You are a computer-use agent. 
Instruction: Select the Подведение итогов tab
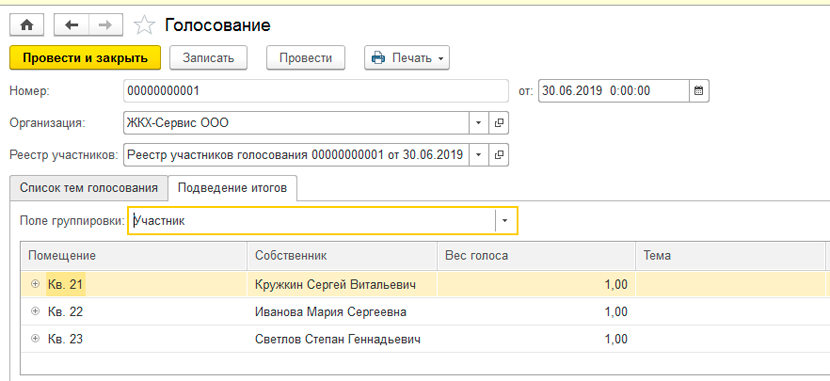pos(232,188)
